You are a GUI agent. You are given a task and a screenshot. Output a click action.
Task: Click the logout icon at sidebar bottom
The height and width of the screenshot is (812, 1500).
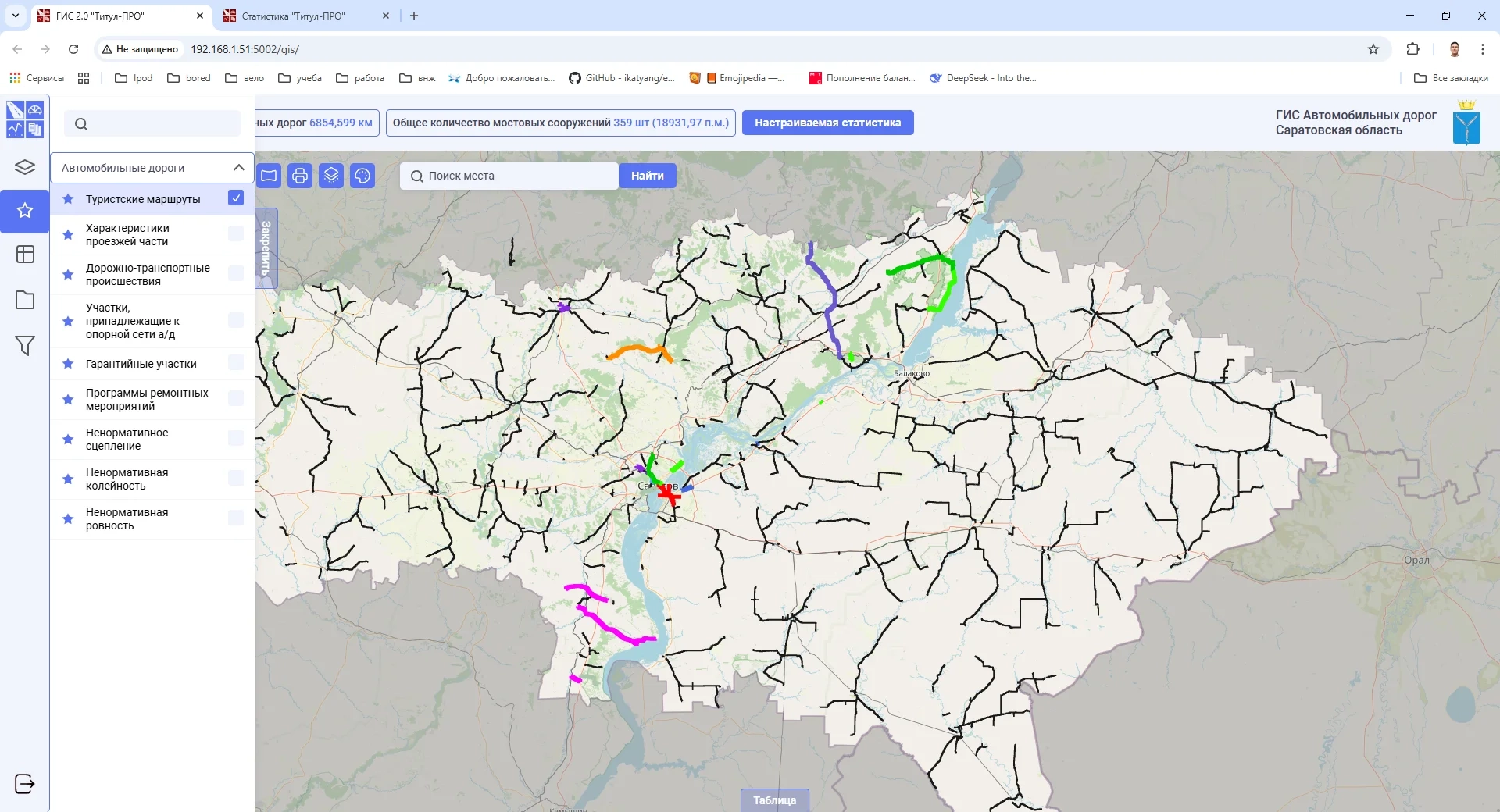click(x=25, y=783)
